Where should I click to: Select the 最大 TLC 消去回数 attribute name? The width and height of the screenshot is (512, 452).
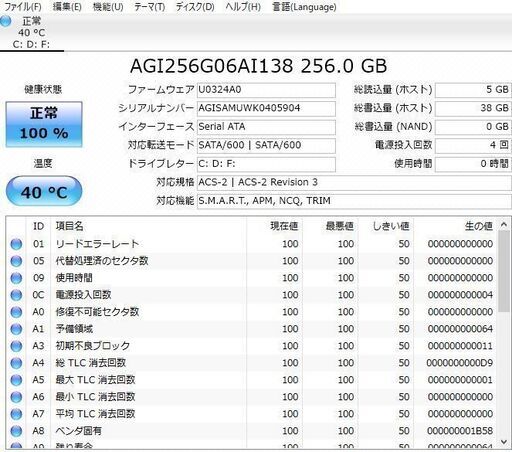(x=95, y=380)
